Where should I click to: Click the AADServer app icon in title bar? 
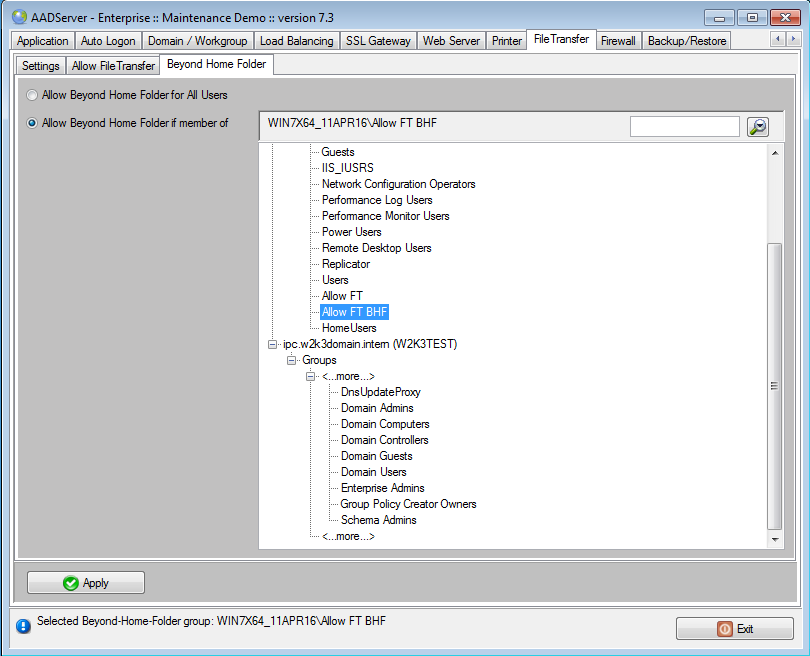point(19,18)
